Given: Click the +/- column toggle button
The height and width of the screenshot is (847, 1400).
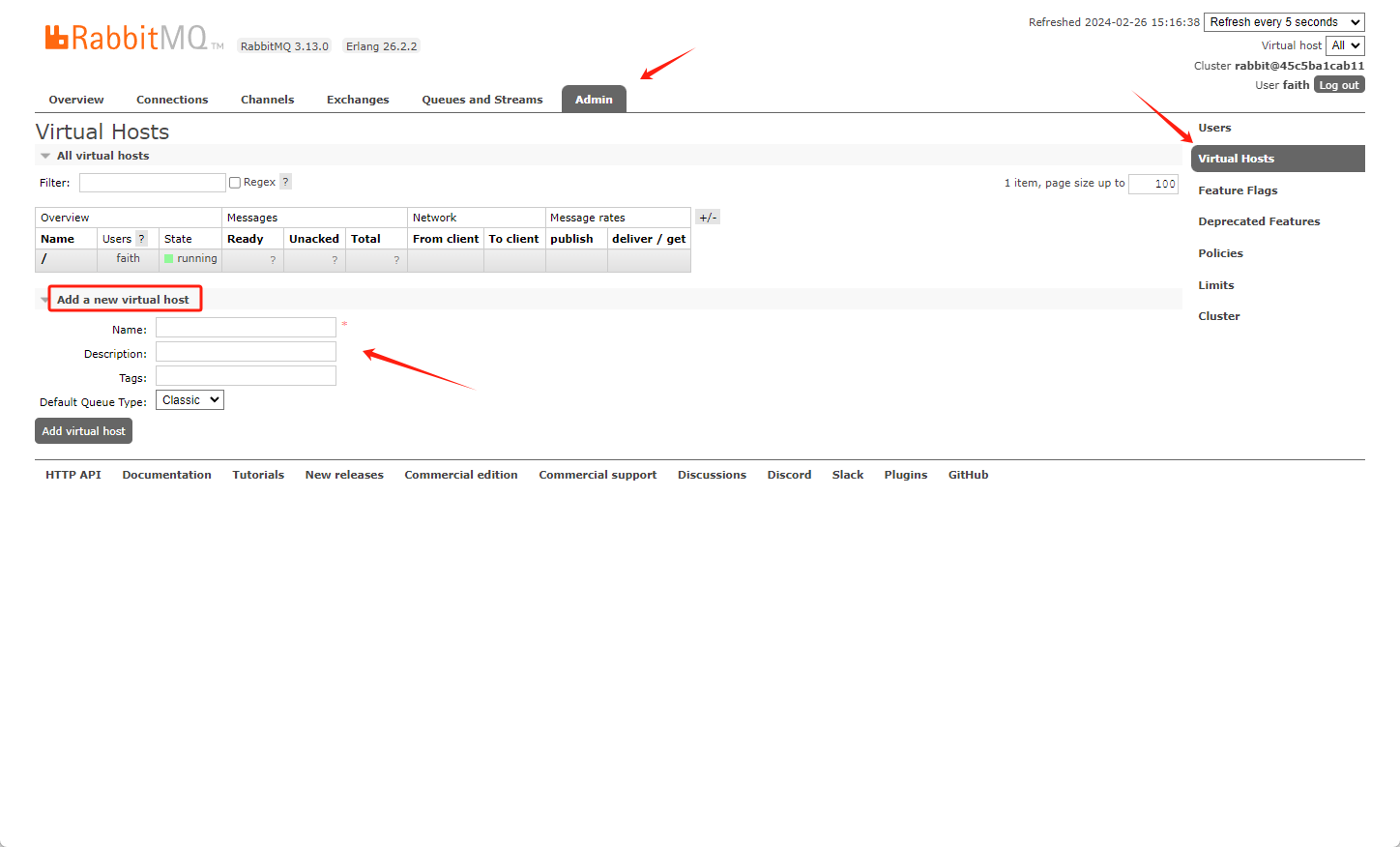Looking at the screenshot, I should point(708,218).
